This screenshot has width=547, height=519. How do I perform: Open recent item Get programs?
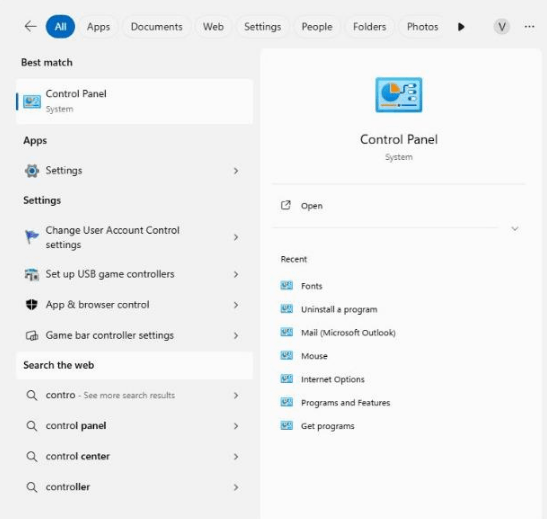tap(328, 426)
